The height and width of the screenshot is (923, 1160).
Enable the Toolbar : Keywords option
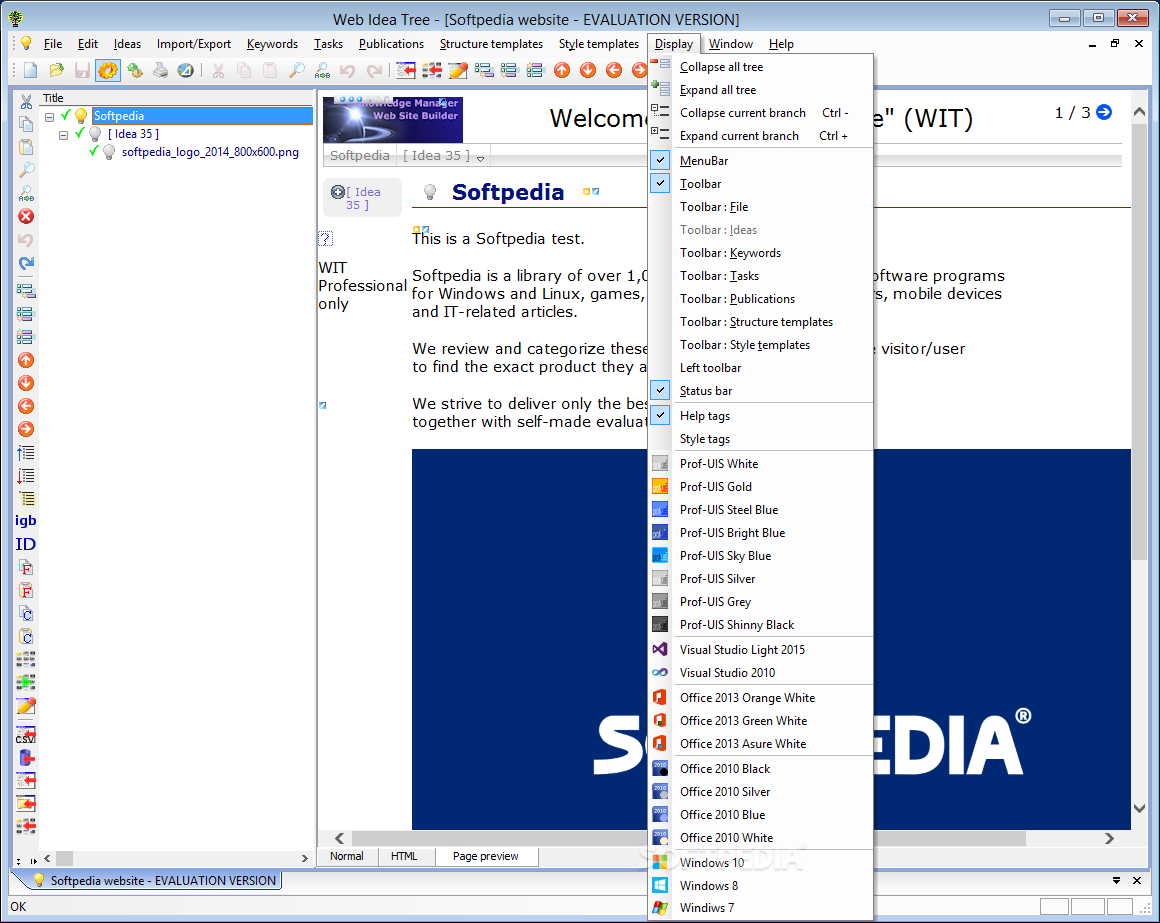tap(761, 252)
